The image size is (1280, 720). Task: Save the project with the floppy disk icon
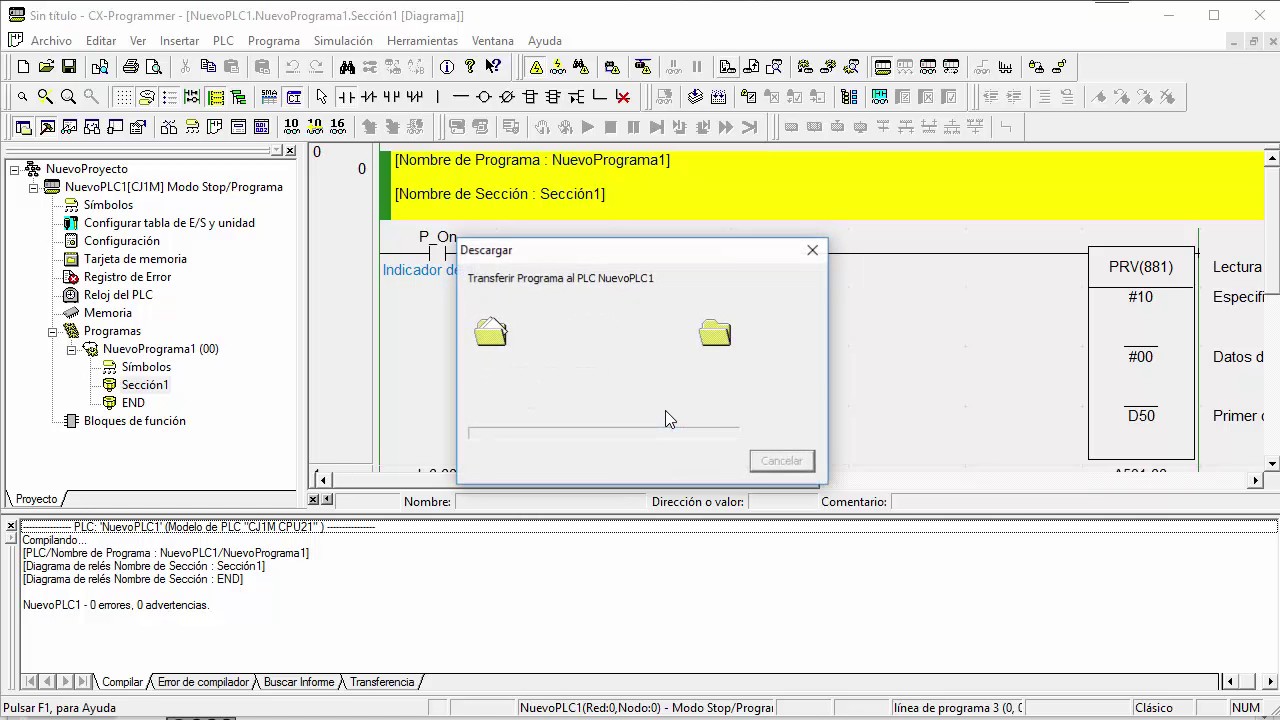click(x=69, y=67)
